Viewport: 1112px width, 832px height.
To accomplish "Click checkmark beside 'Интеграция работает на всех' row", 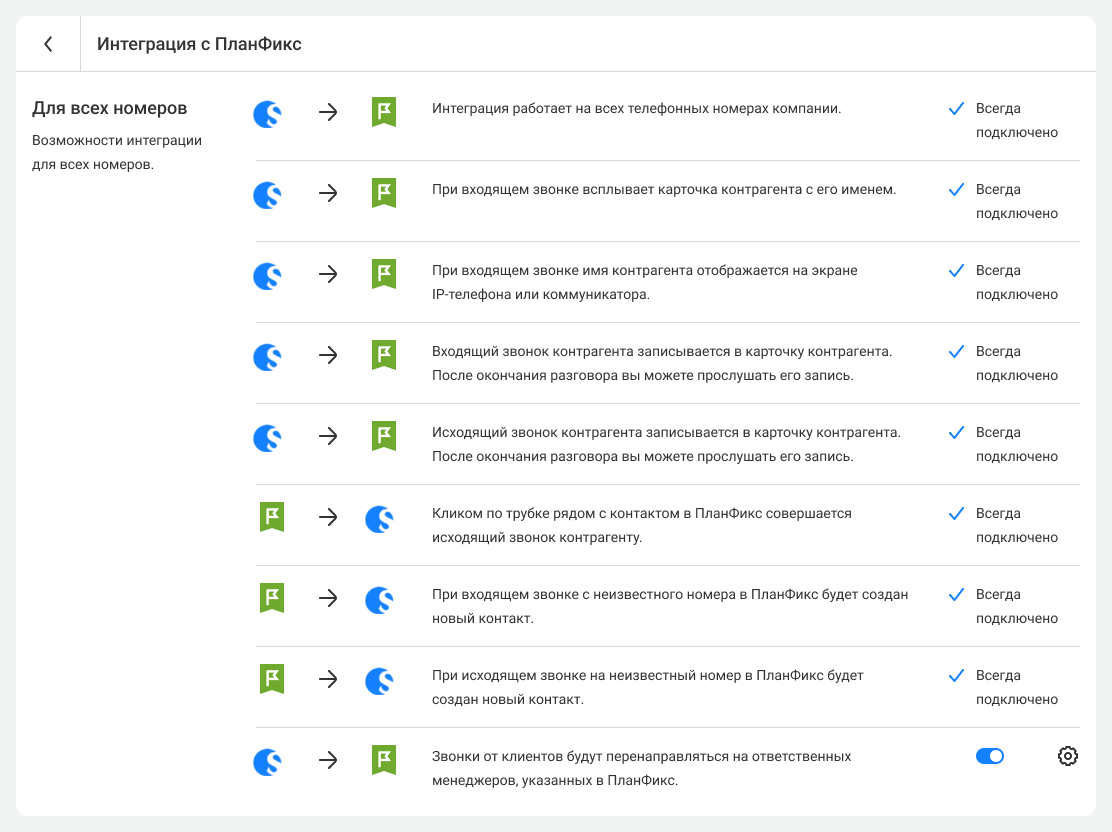I will coord(956,109).
